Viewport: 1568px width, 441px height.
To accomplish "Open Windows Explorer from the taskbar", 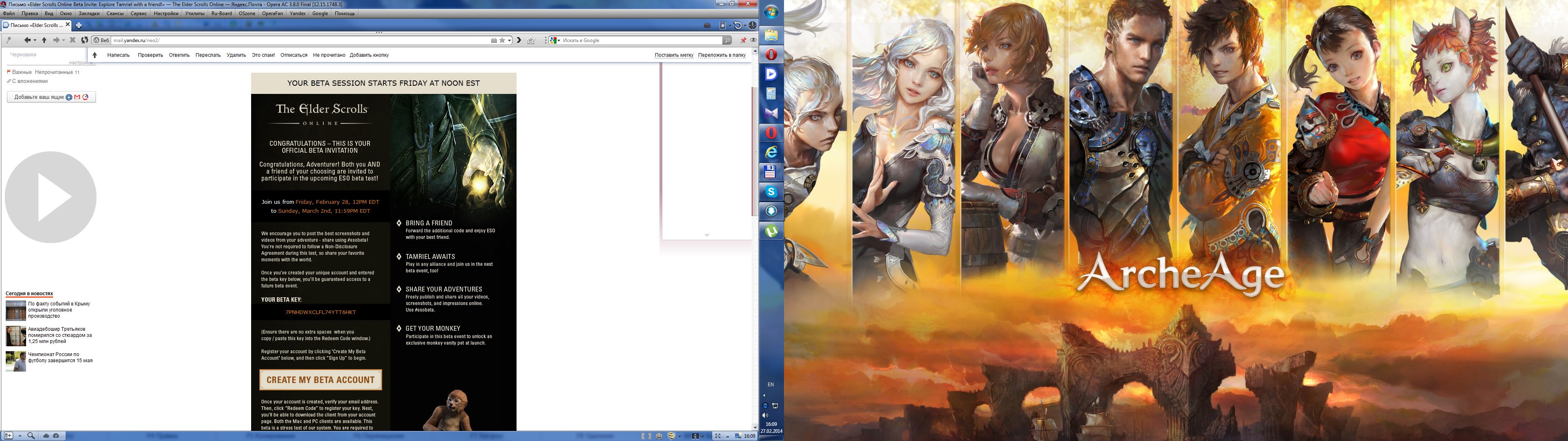I will [x=771, y=36].
